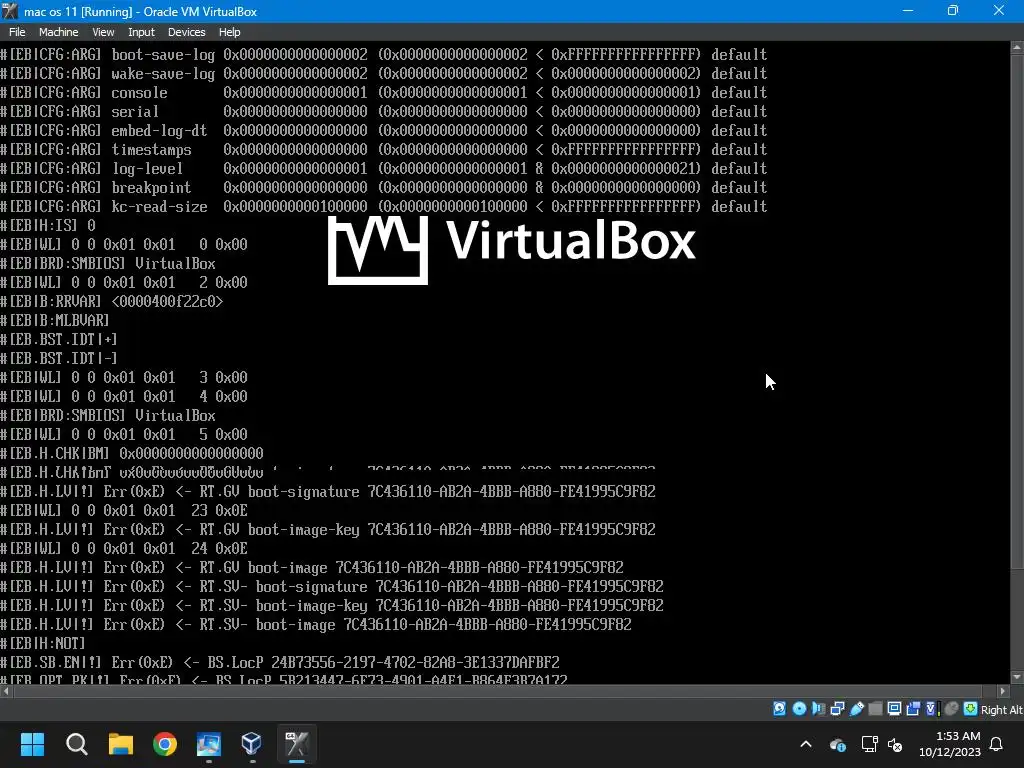The height and width of the screenshot is (768, 1024).
Task: Click the '#[EB|H:IS] 0' log line
Action: [48, 225]
